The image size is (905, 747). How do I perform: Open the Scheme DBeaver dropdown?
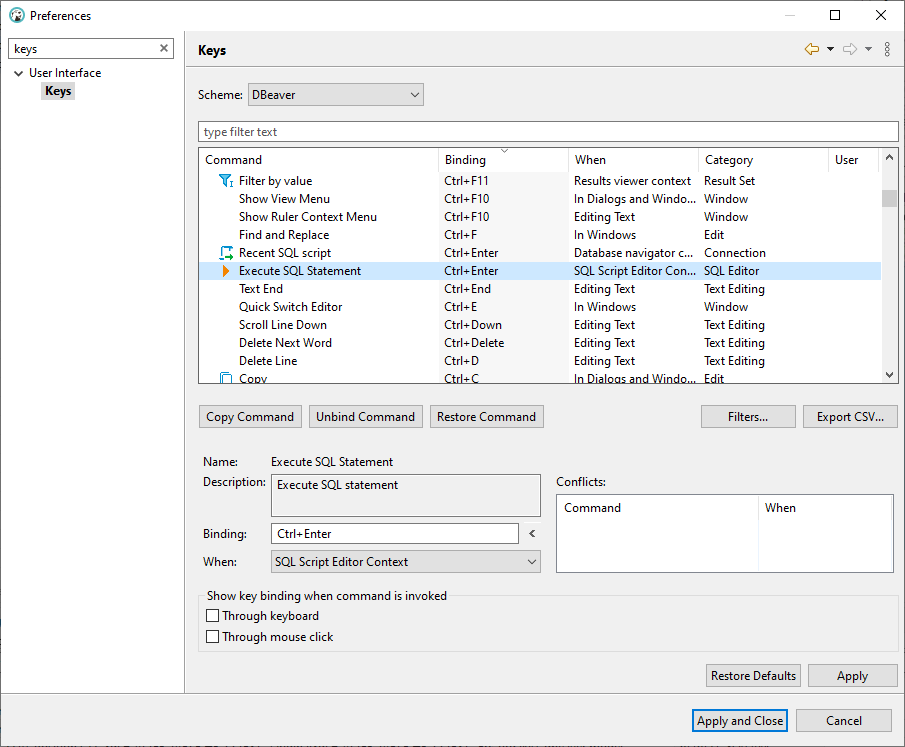point(336,95)
